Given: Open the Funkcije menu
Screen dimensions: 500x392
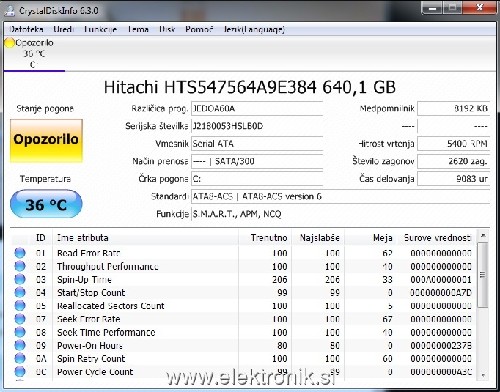Looking at the screenshot, I should tap(100, 29).
